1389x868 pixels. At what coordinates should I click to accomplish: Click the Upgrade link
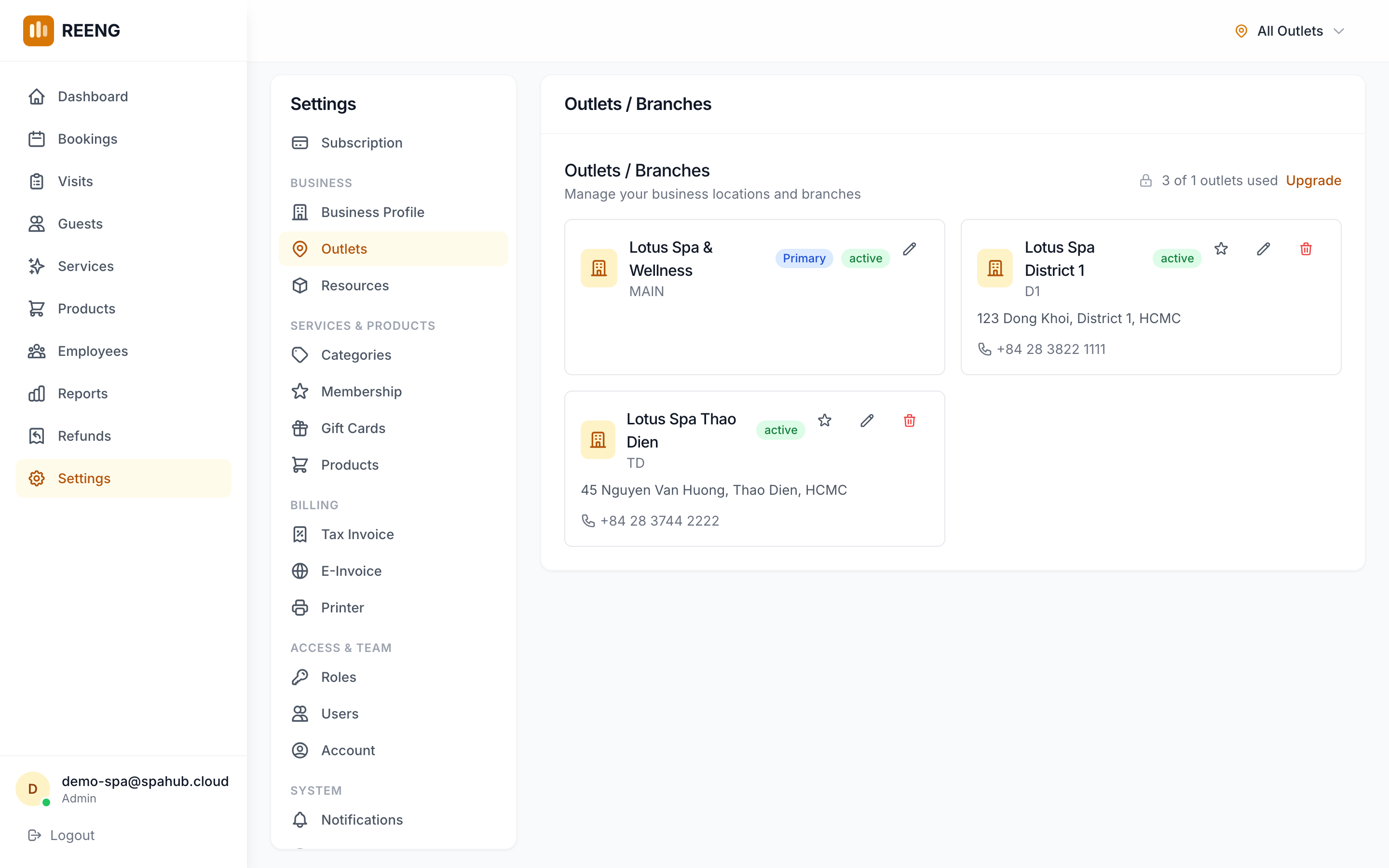[x=1313, y=181]
